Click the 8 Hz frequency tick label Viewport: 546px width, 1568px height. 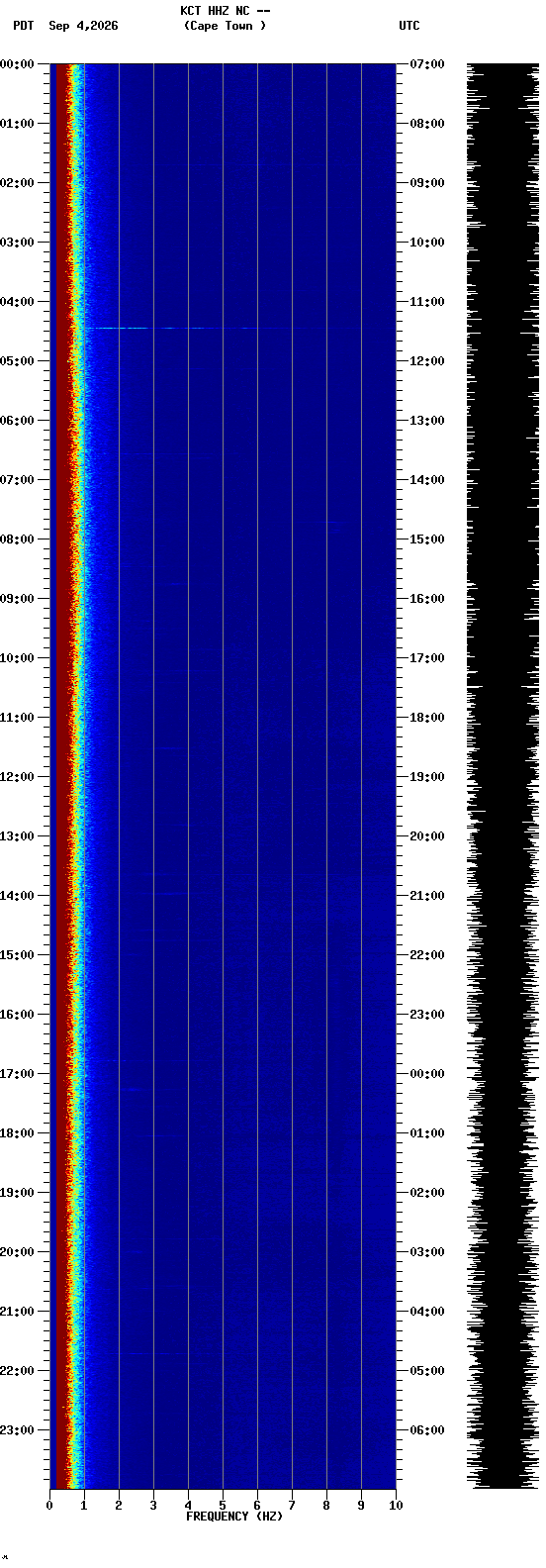pyautogui.click(x=326, y=1506)
